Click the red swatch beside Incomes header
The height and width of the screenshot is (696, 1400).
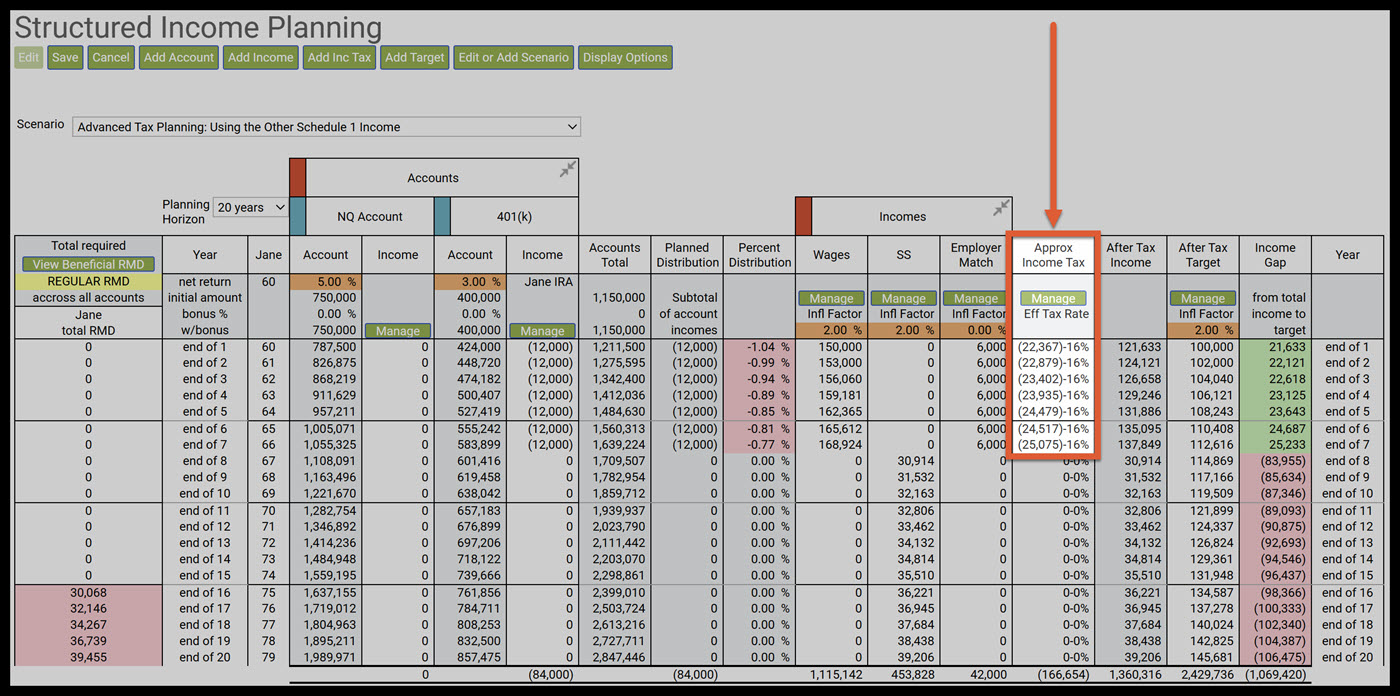[x=803, y=216]
